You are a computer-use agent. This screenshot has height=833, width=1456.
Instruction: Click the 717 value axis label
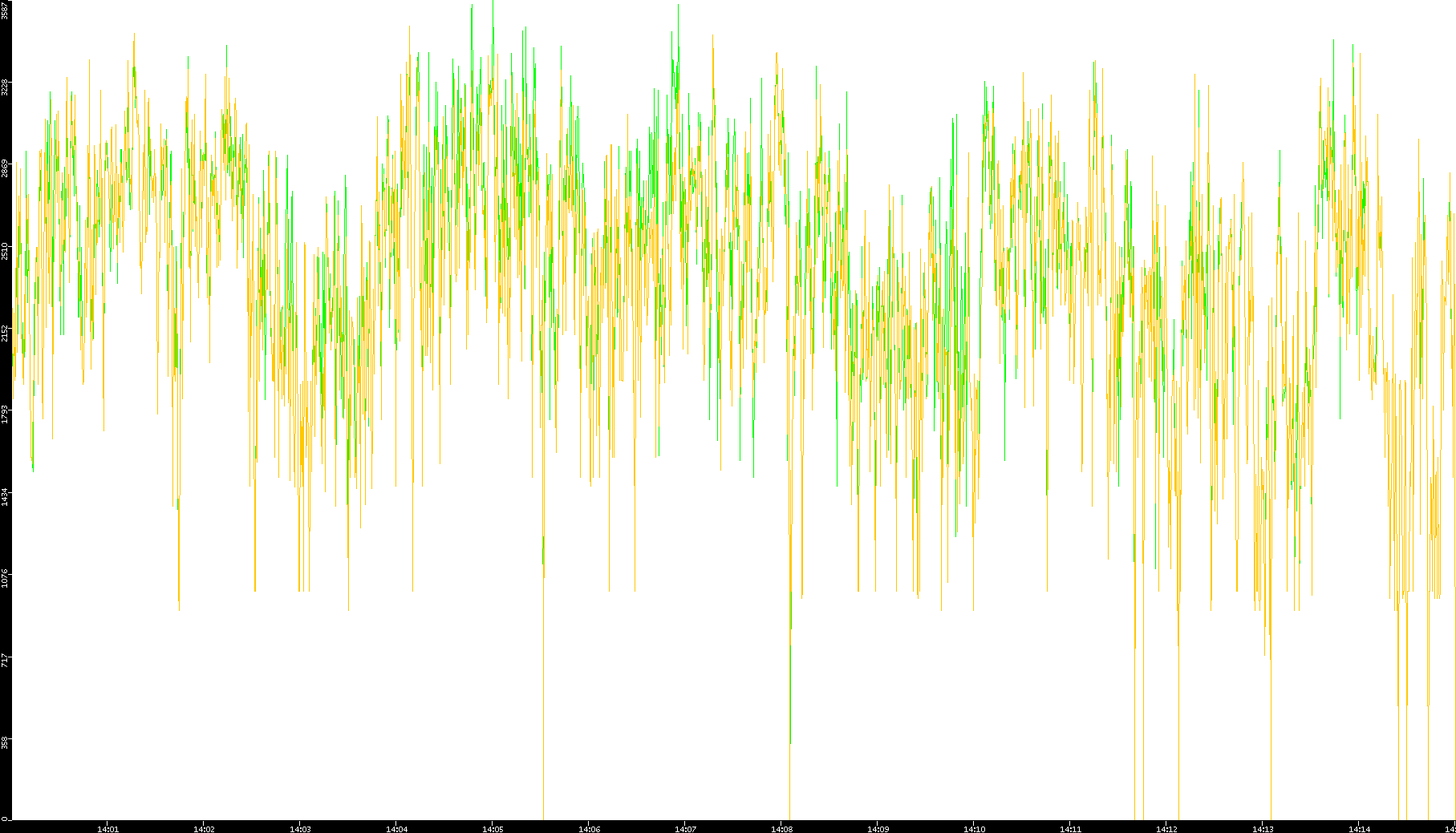click(x=5, y=661)
